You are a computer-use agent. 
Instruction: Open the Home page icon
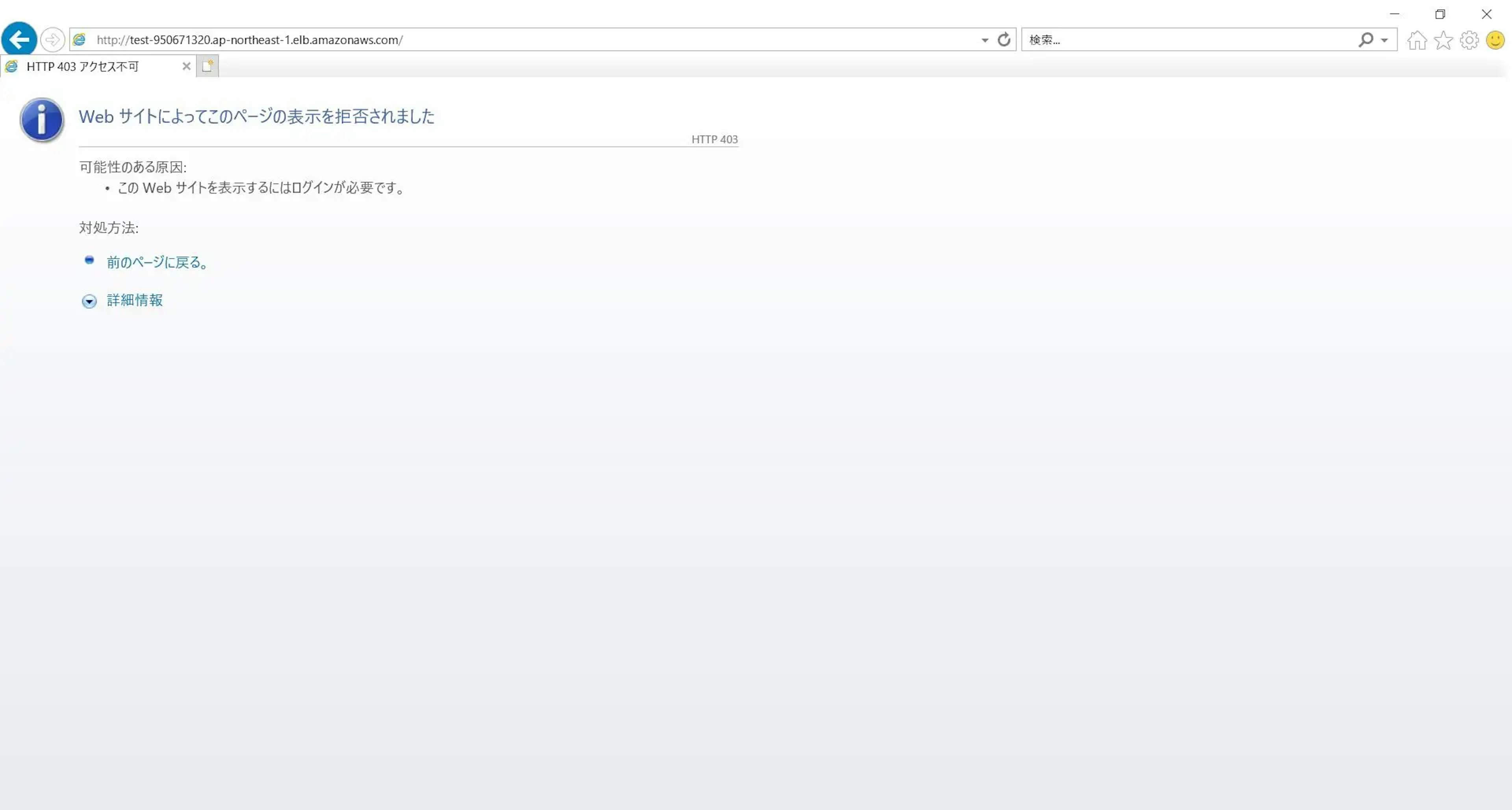pyautogui.click(x=1417, y=40)
